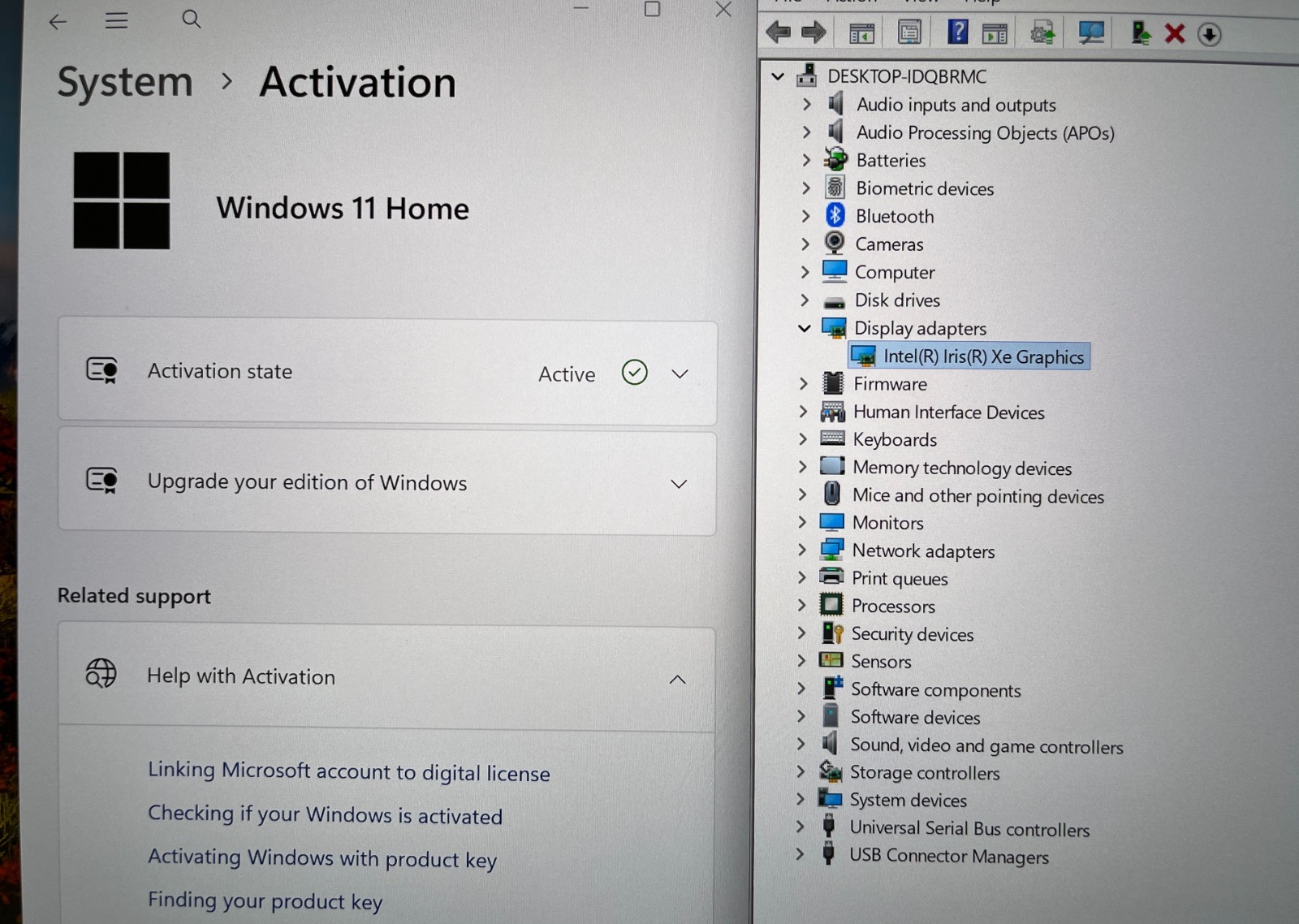This screenshot has width=1299, height=924.
Task: Click the red X Uninstall device icon
Action: [1175, 33]
